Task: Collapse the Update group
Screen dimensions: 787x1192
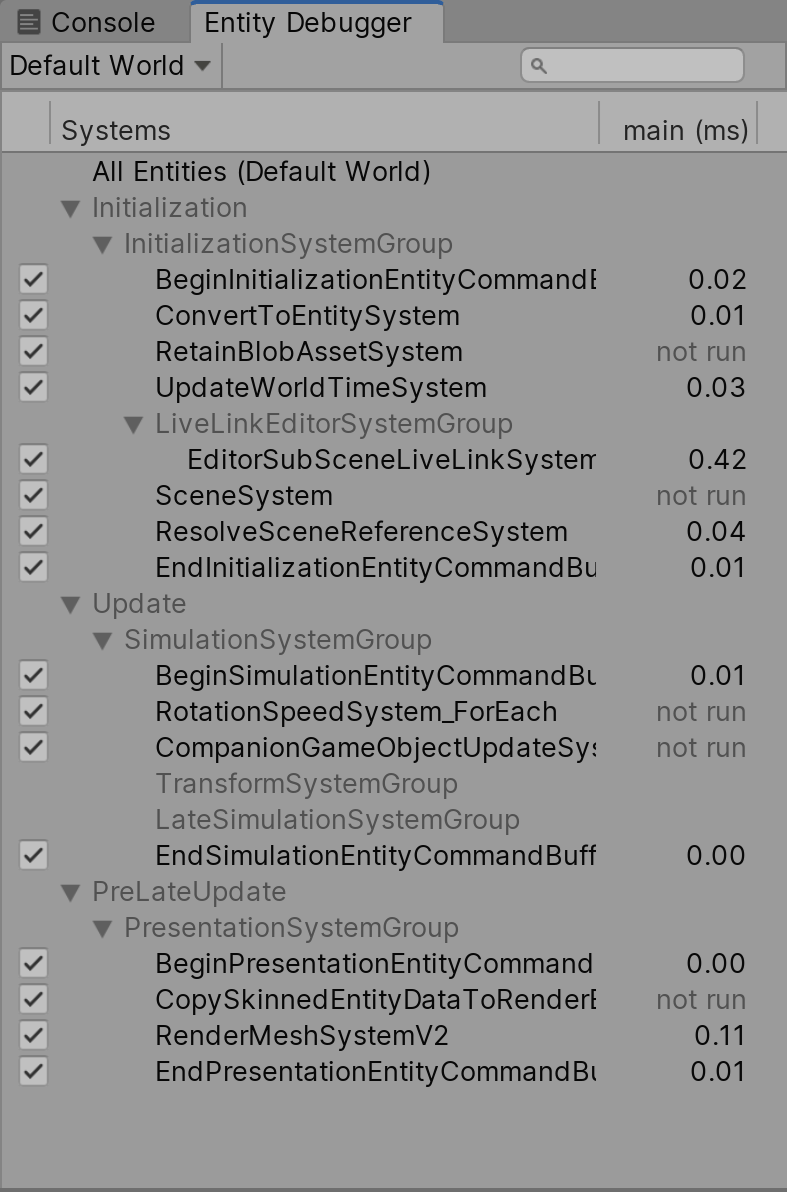Action: [69, 603]
